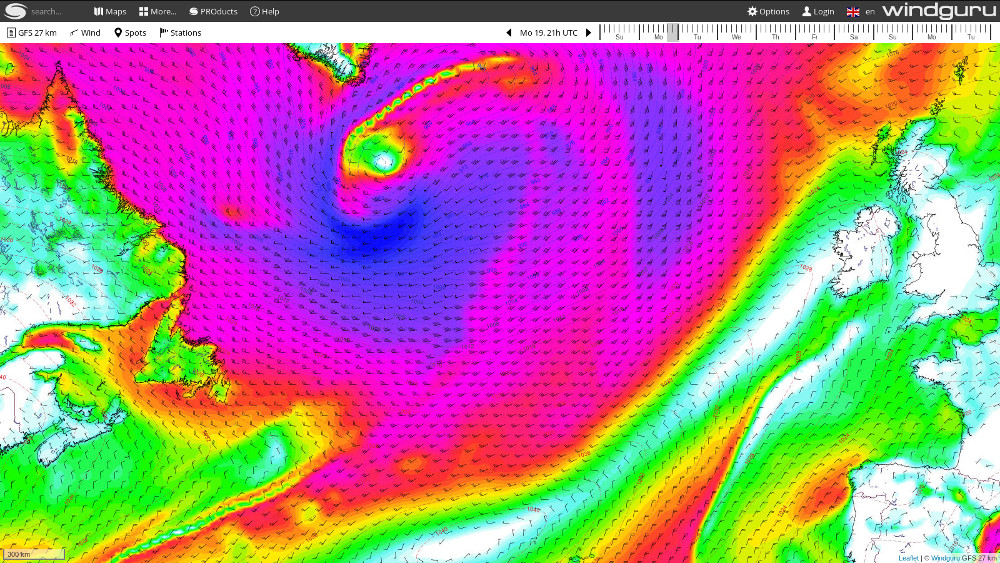This screenshot has height=563, width=1000.
Task: Open the GFS 27 km model selector
Action: [32, 33]
